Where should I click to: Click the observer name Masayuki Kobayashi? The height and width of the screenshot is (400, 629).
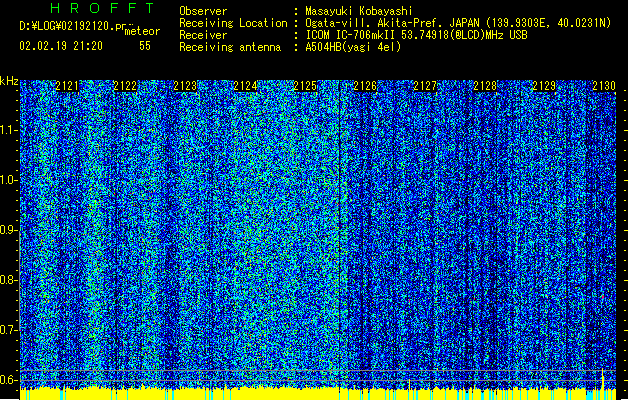point(359,11)
